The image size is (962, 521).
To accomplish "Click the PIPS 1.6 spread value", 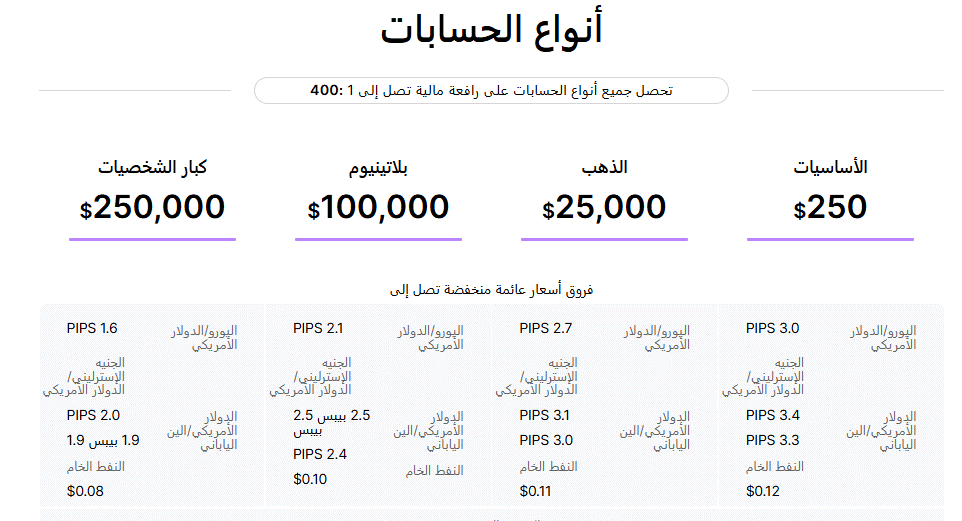I will pyautogui.click(x=92, y=328).
